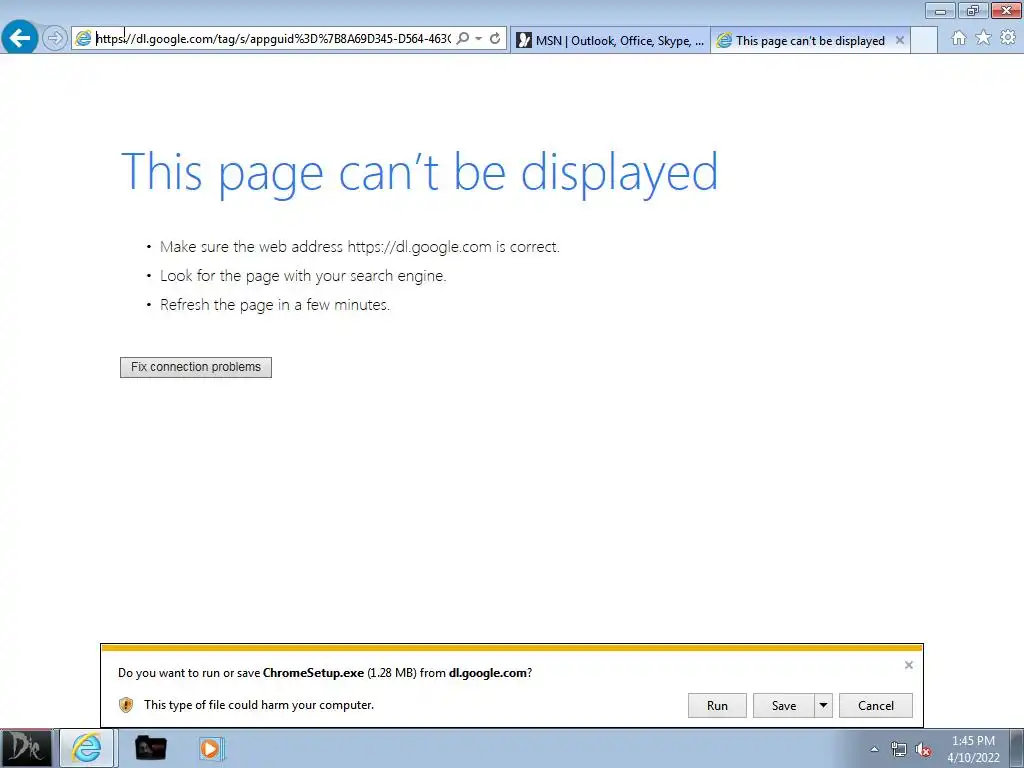Screen dimensions: 1024x768
Task: Click Internet Explorer taskbar icon
Action: pos(87,748)
